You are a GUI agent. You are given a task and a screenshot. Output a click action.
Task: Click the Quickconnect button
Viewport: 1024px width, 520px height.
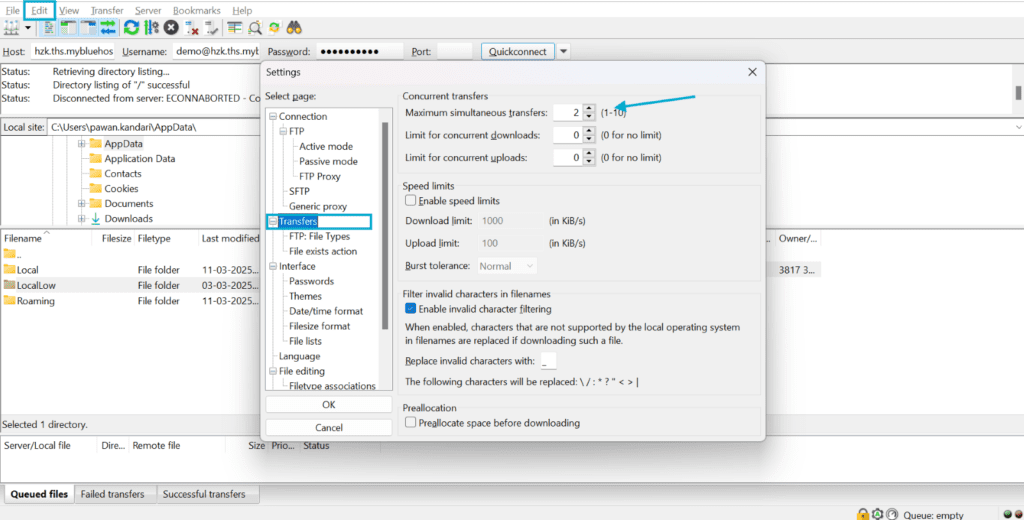(518, 52)
